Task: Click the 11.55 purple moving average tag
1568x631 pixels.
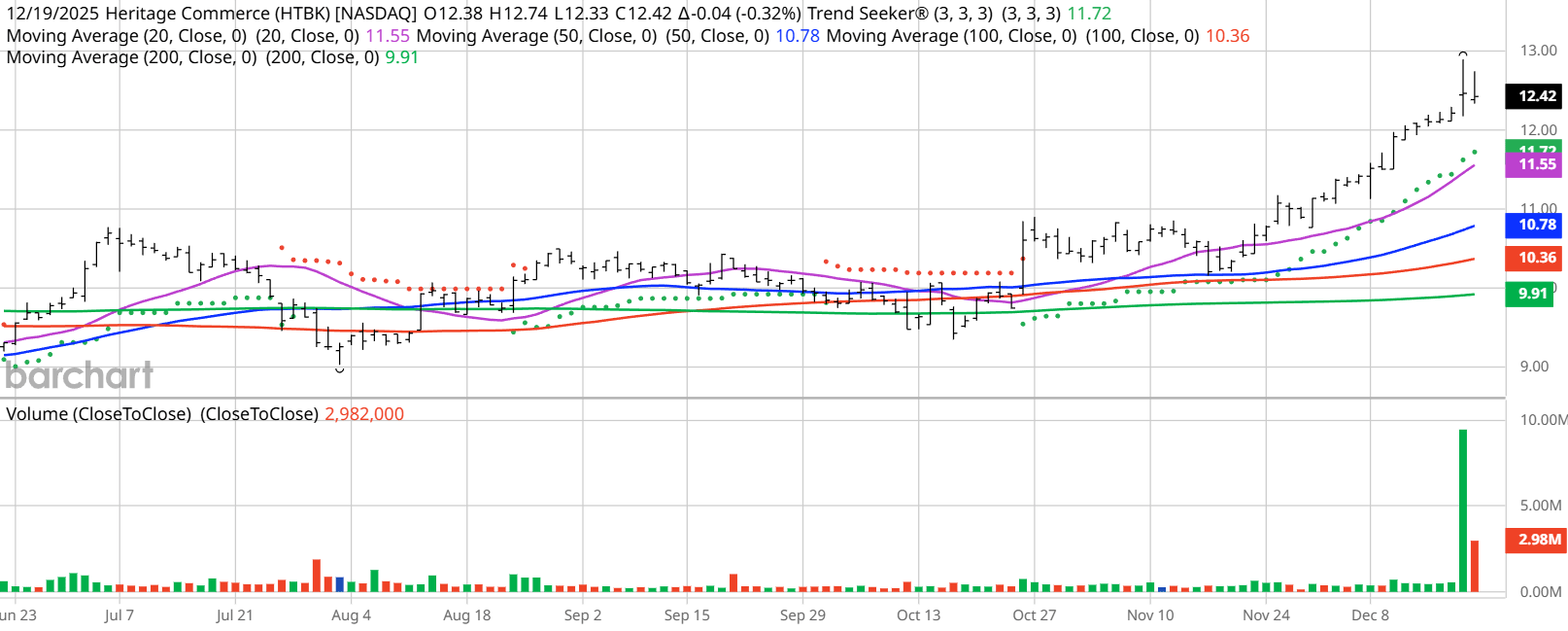Action: (x=1536, y=164)
